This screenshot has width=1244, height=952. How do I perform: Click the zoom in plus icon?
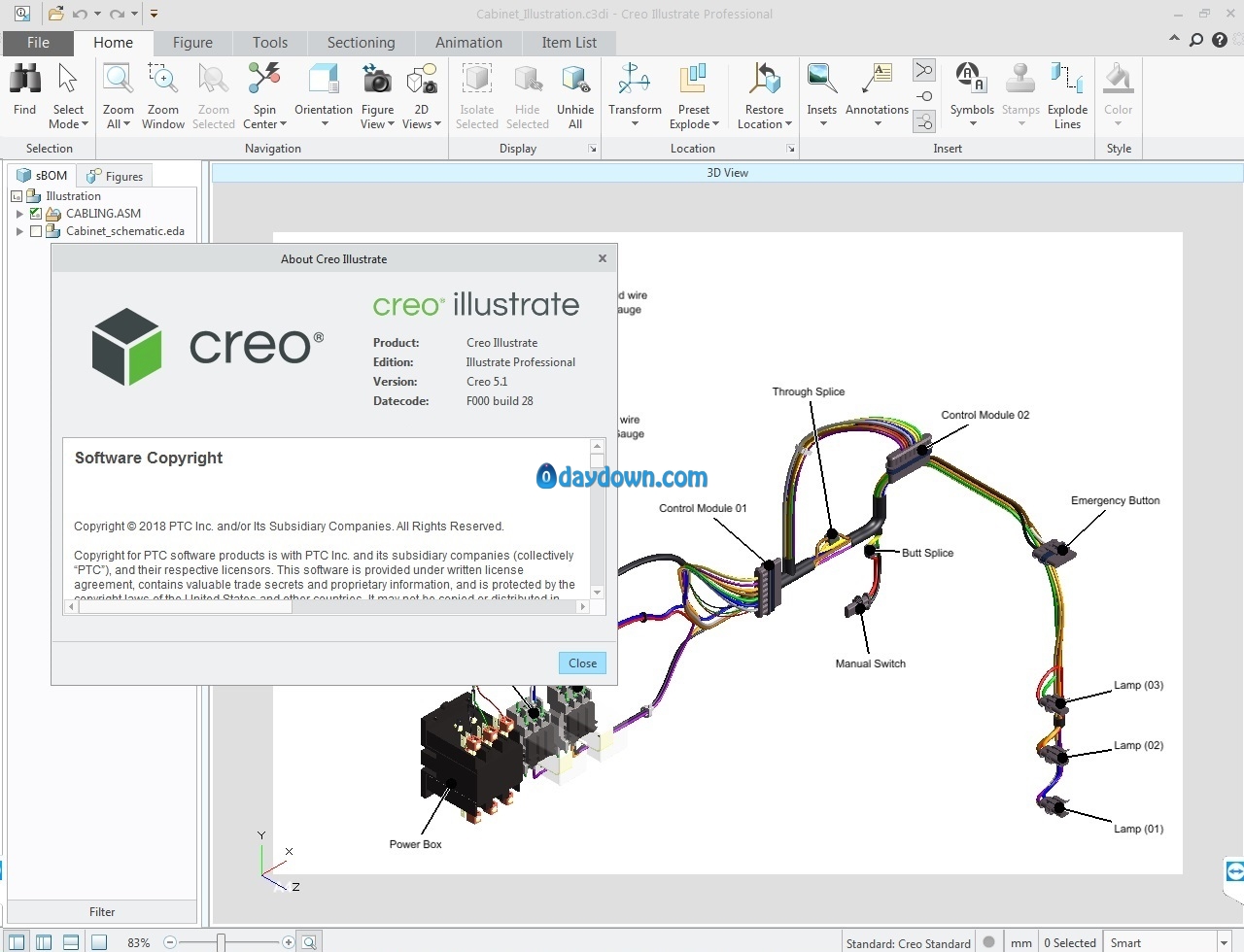(x=288, y=942)
